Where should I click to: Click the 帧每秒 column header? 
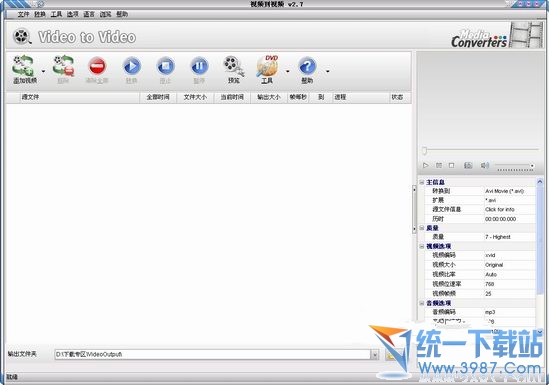pyautogui.click(x=298, y=97)
